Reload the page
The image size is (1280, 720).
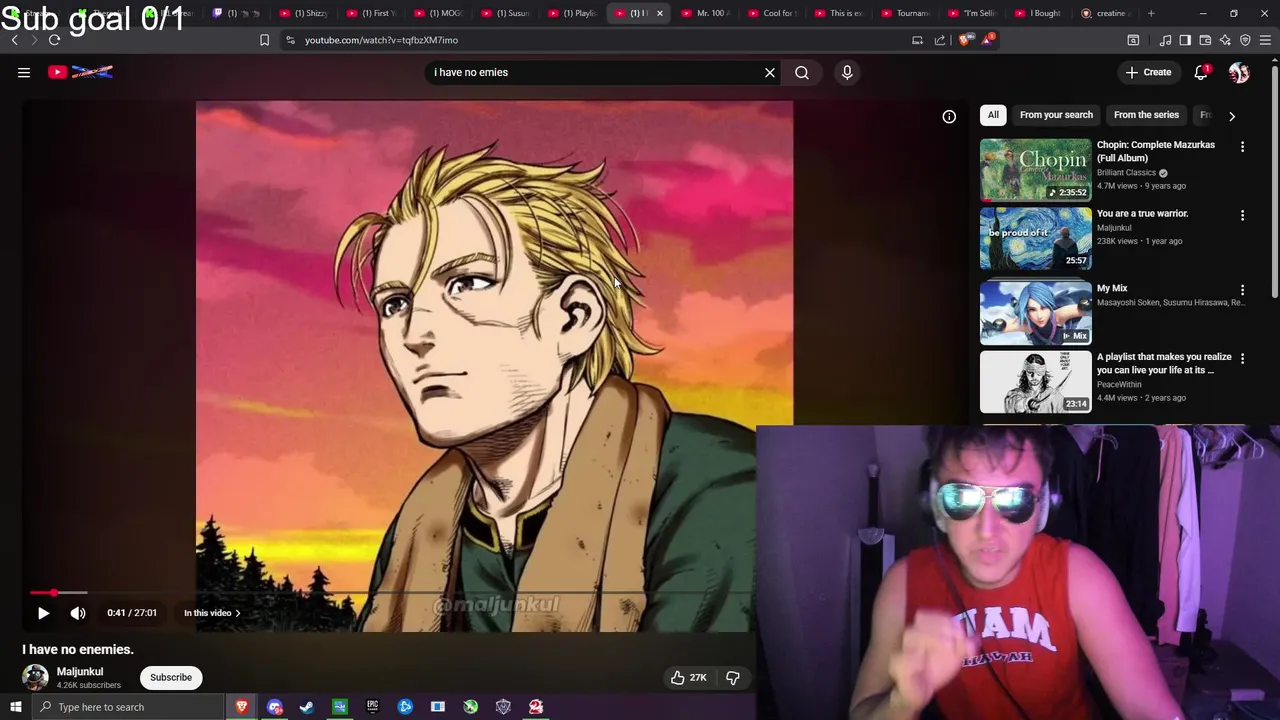(x=54, y=40)
